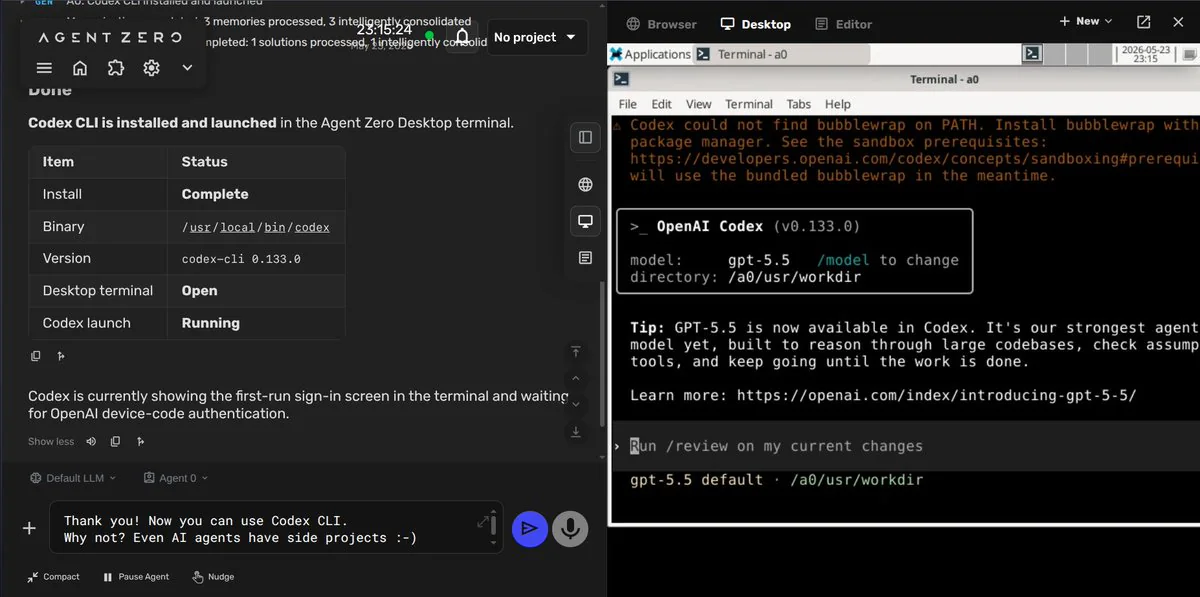Click the 2026-05-23 clock in panel
1200x597 pixels.
point(1146,54)
